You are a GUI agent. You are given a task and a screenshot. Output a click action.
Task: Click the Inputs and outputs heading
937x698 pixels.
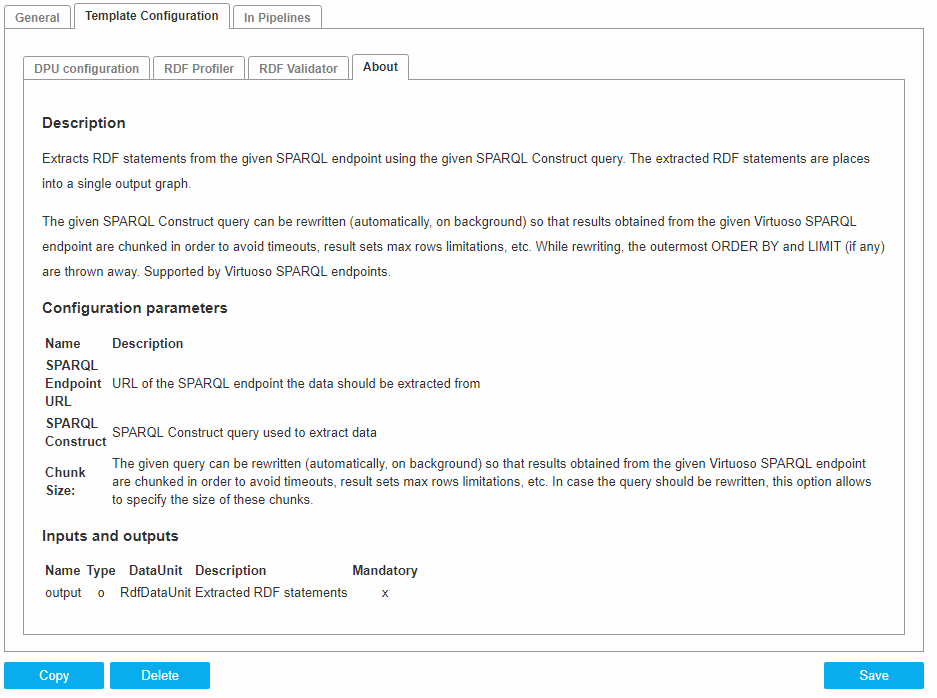tap(110, 536)
